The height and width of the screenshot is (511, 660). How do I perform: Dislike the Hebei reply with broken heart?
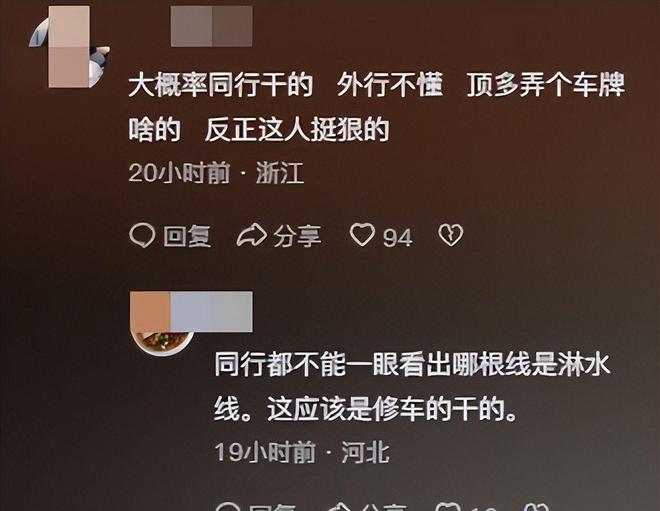[x=537, y=507]
